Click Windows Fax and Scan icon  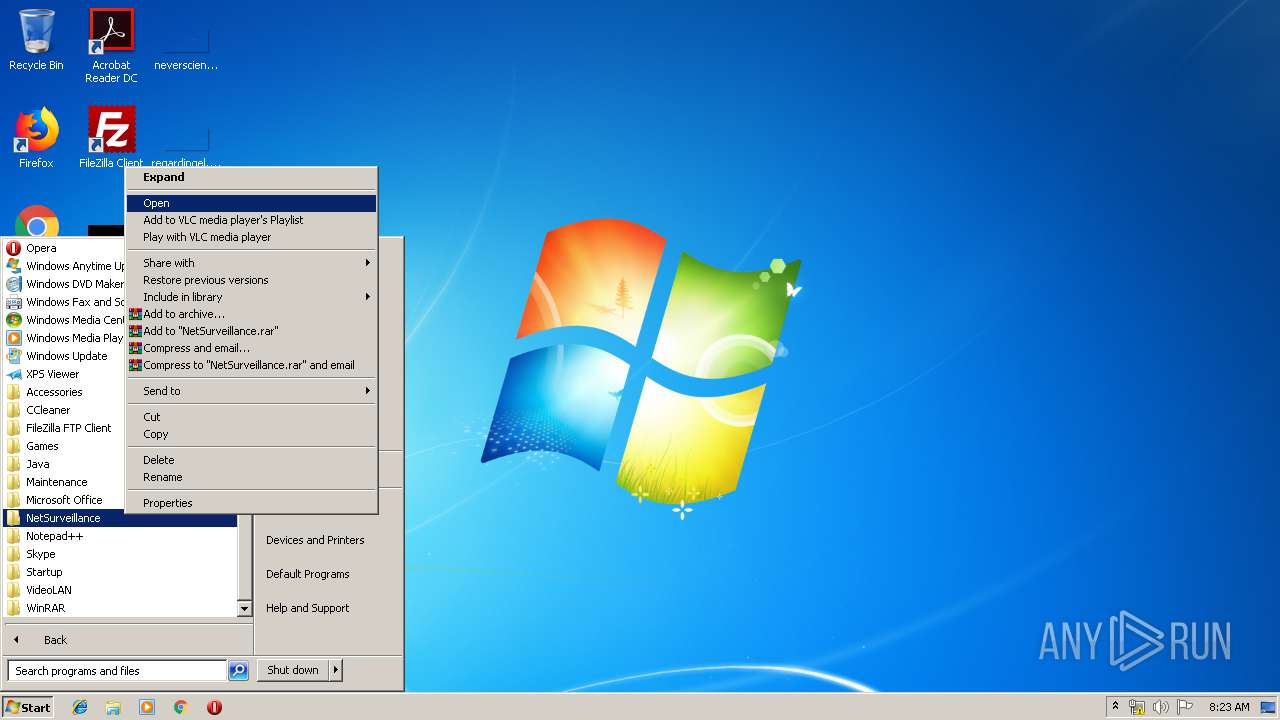pyautogui.click(x=14, y=302)
